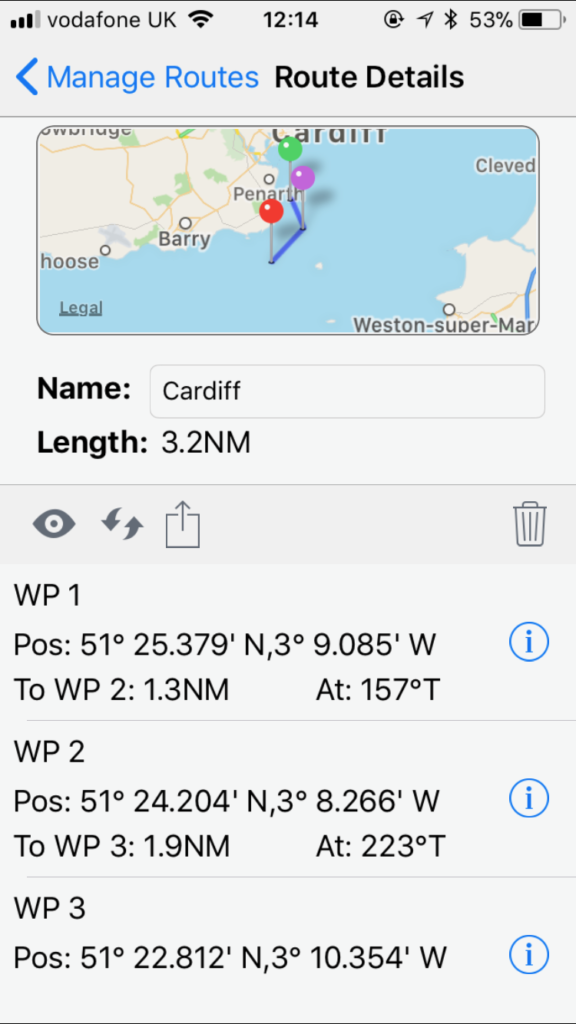This screenshot has width=576, height=1024.
Task: Tap the purple pin on the map
Action: point(302,177)
